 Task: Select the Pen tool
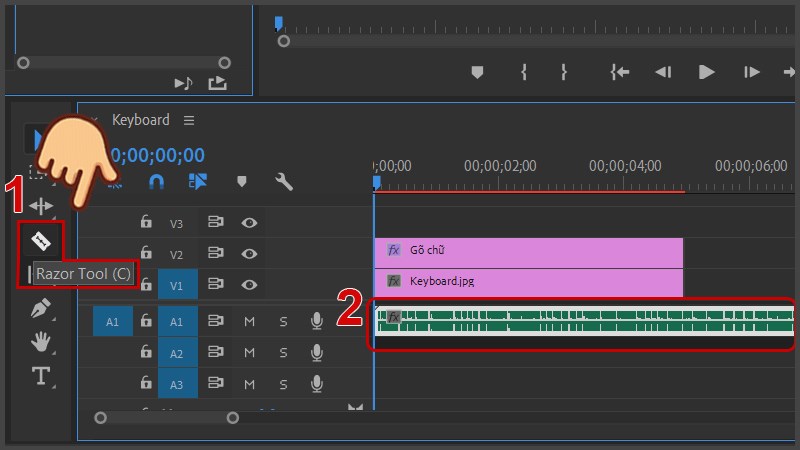click(x=41, y=309)
